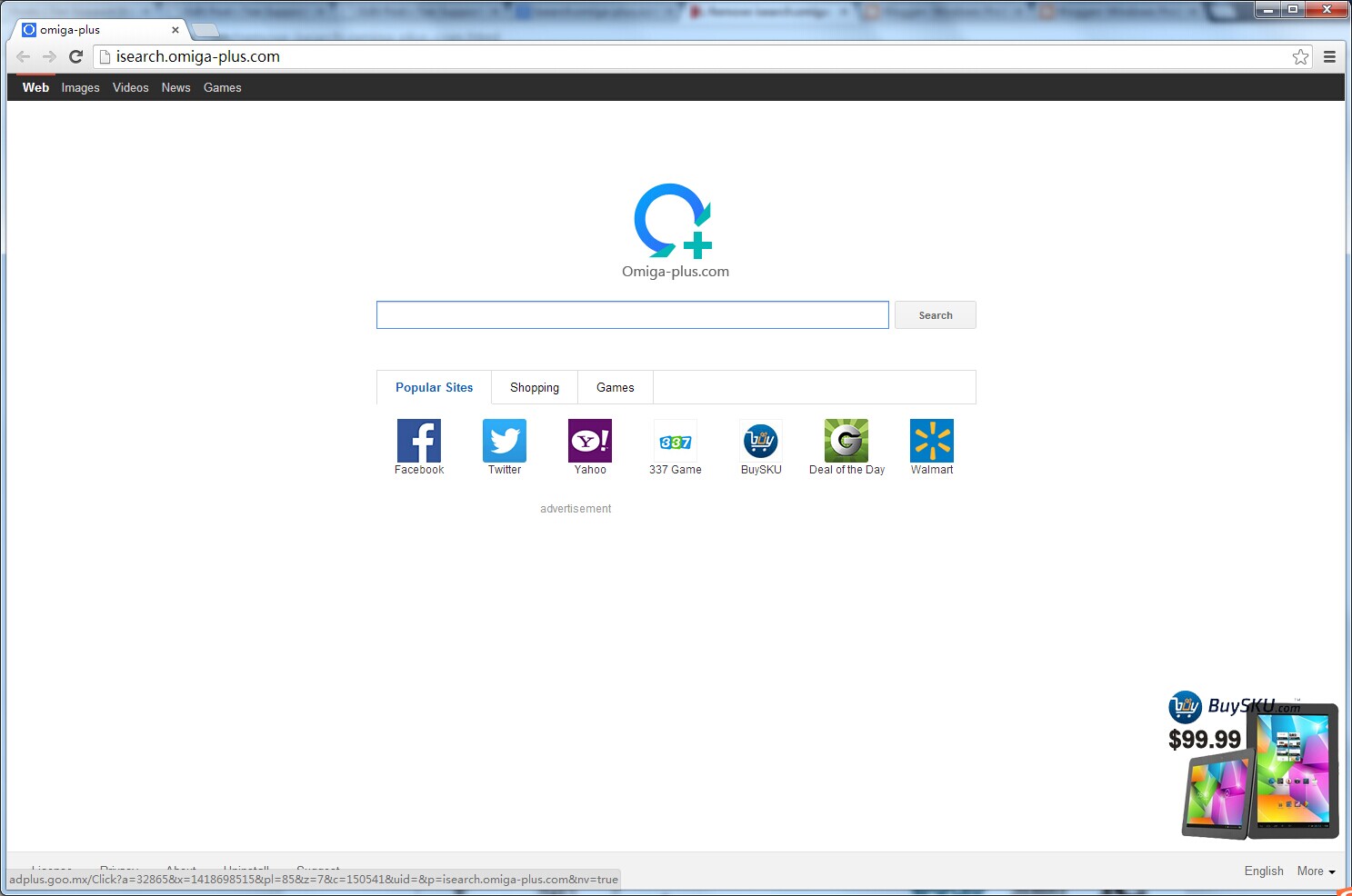Click the address bar URL field
This screenshot has width=1352, height=896.
click(x=700, y=56)
